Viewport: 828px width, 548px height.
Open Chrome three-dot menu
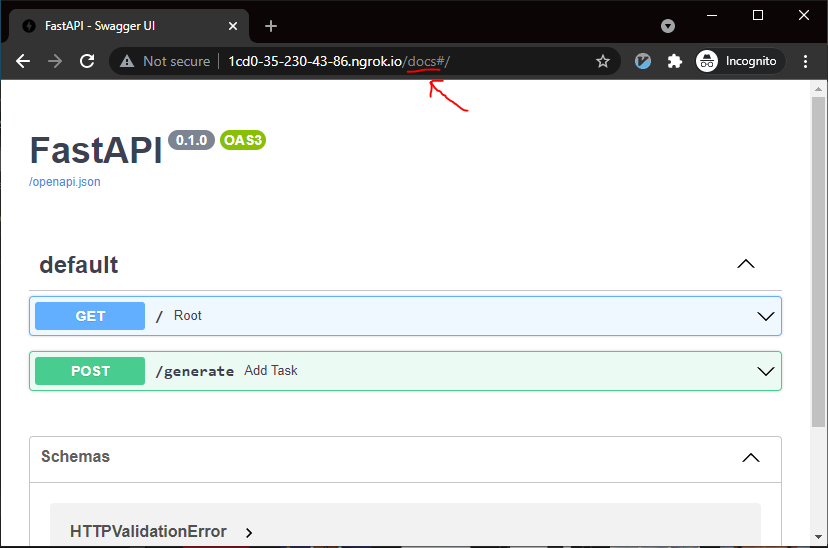[805, 61]
